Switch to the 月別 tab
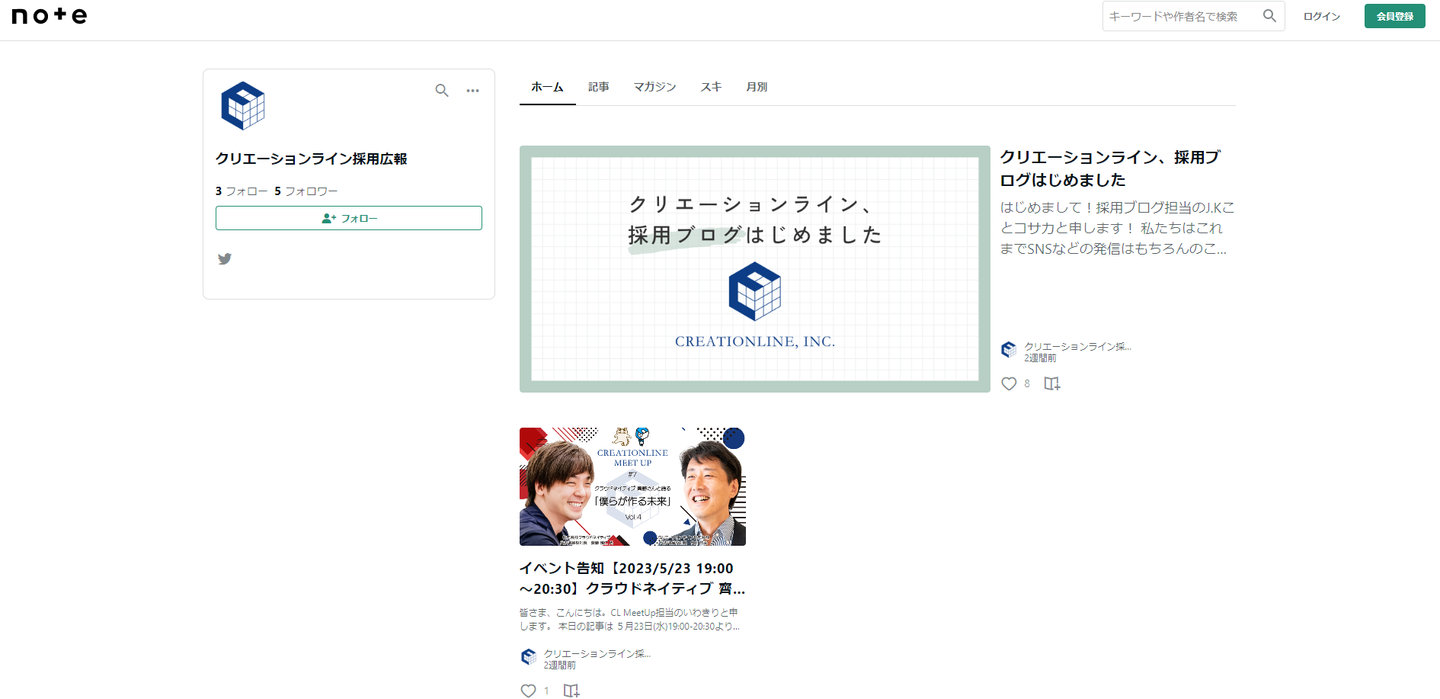 (757, 87)
